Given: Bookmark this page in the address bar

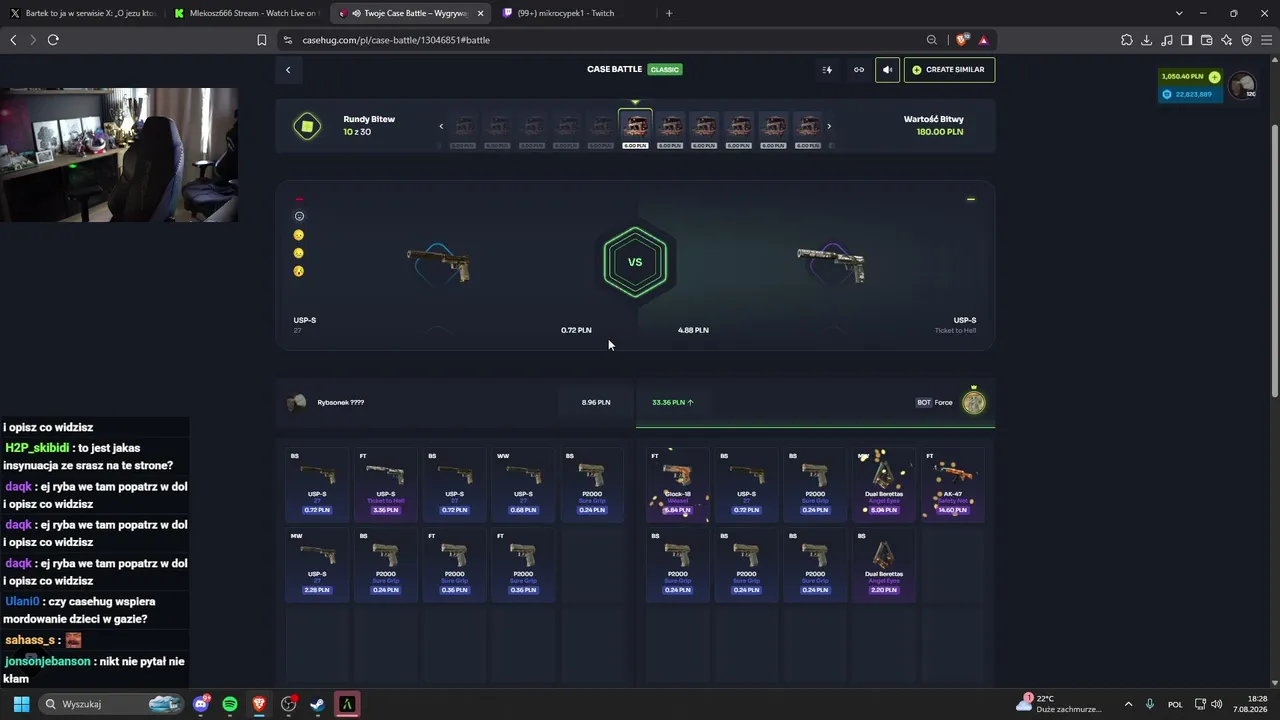Looking at the screenshot, I should [x=262, y=40].
